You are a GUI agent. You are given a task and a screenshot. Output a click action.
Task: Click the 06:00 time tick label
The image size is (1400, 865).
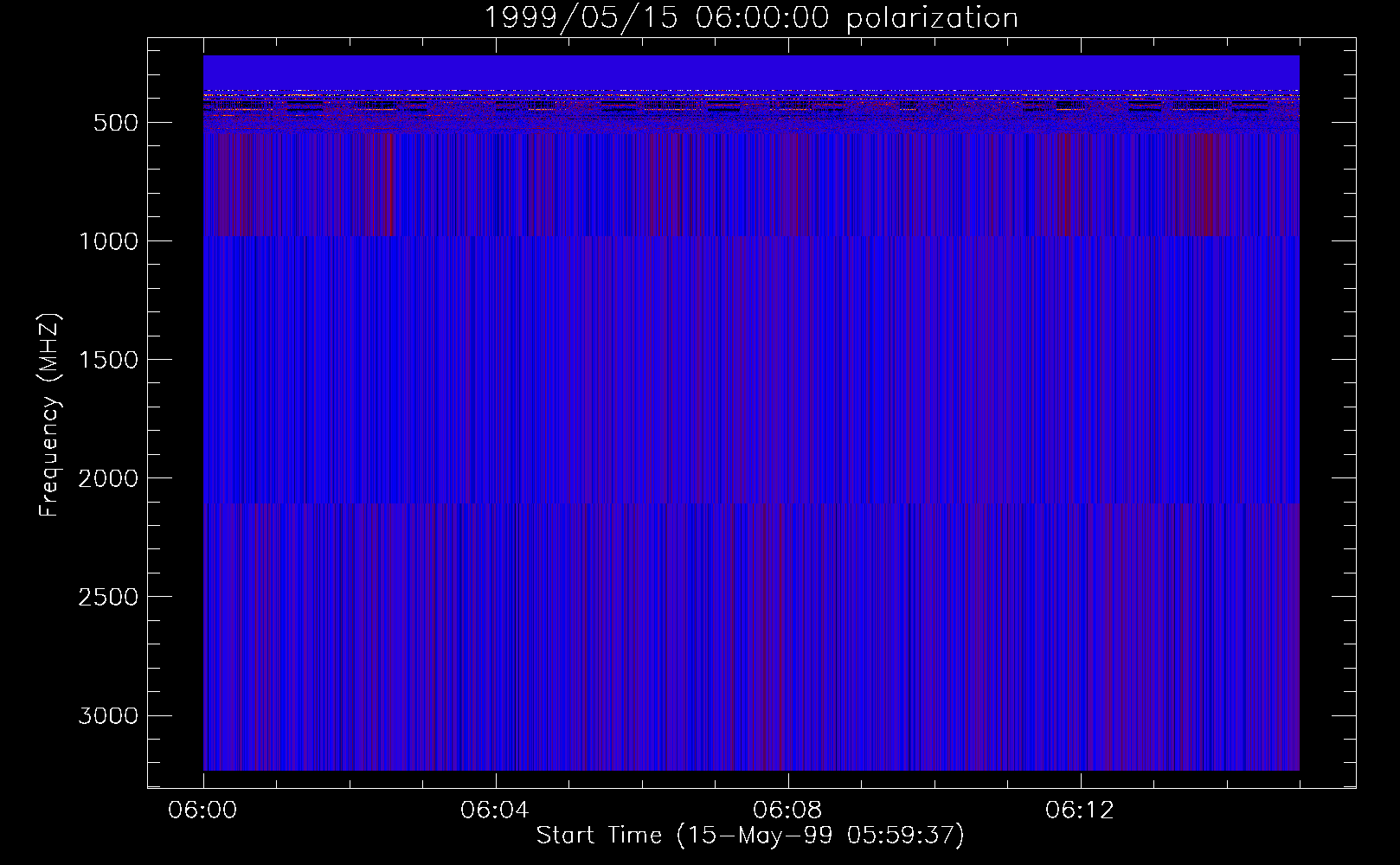[202, 811]
